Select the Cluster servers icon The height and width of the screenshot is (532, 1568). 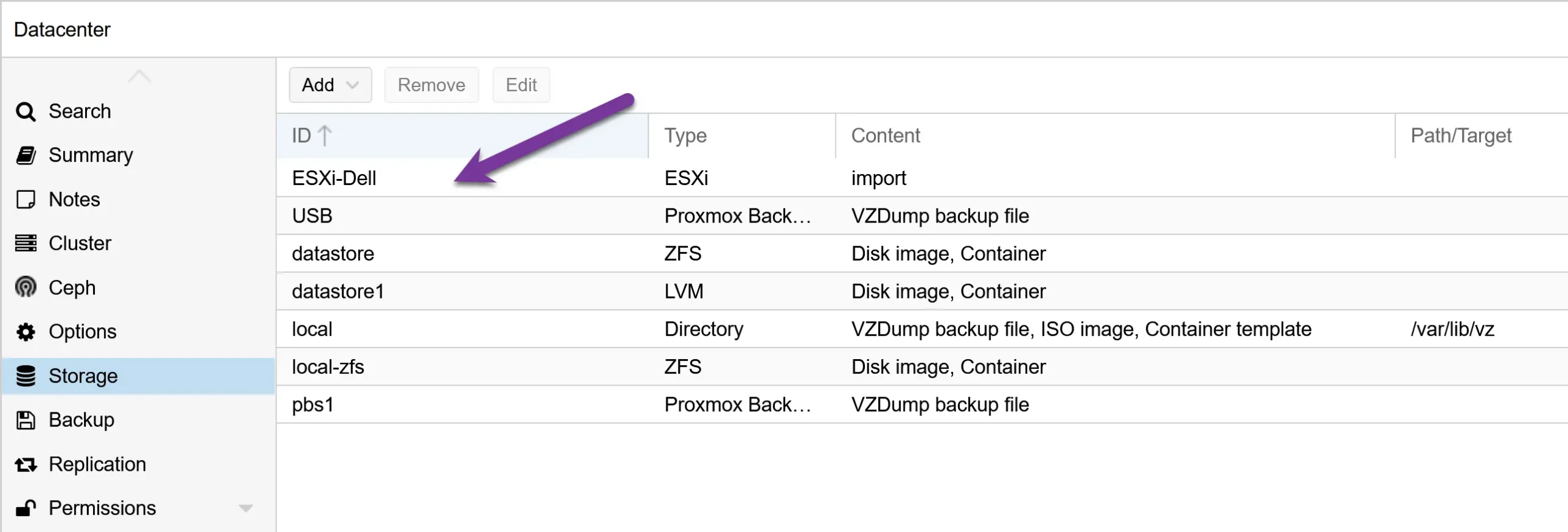(x=25, y=243)
